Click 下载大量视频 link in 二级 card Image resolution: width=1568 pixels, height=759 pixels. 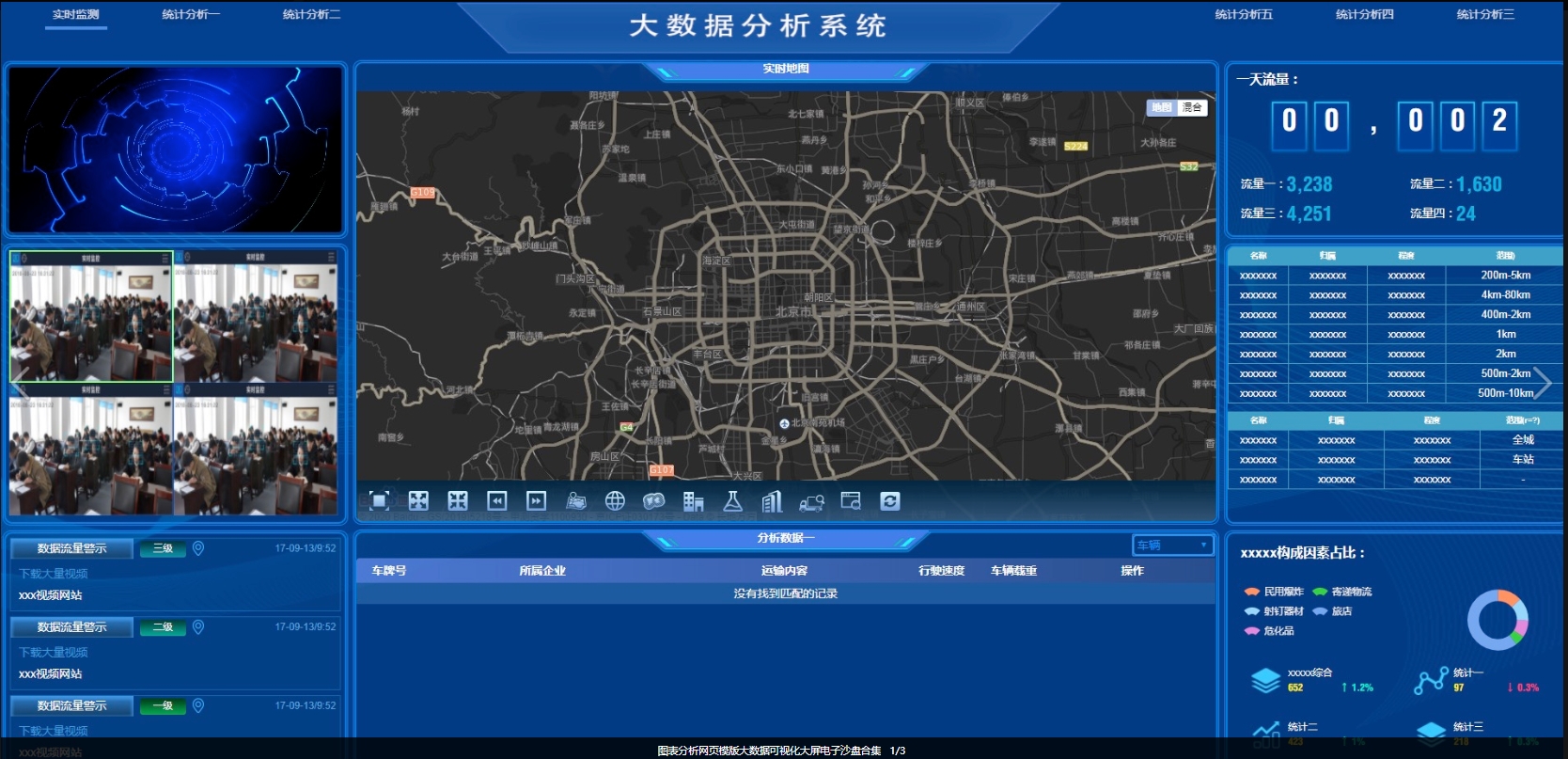(54, 653)
